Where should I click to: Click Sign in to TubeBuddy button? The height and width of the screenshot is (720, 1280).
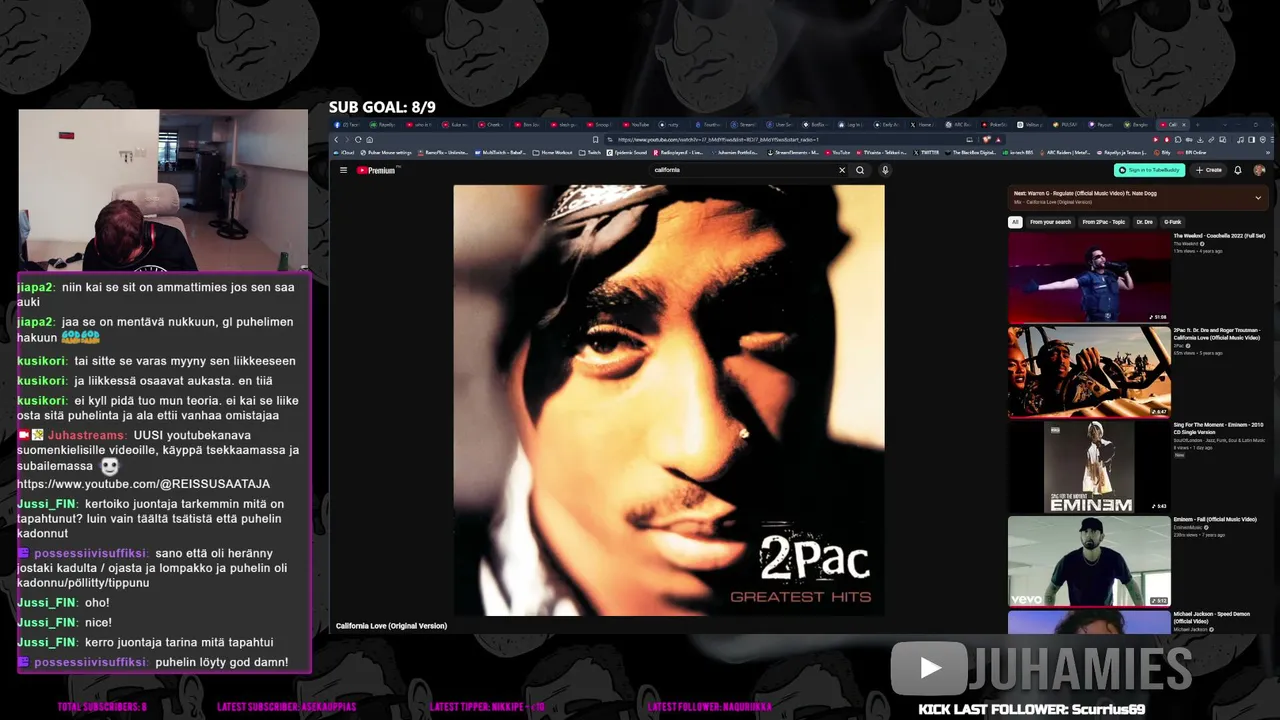(1150, 170)
